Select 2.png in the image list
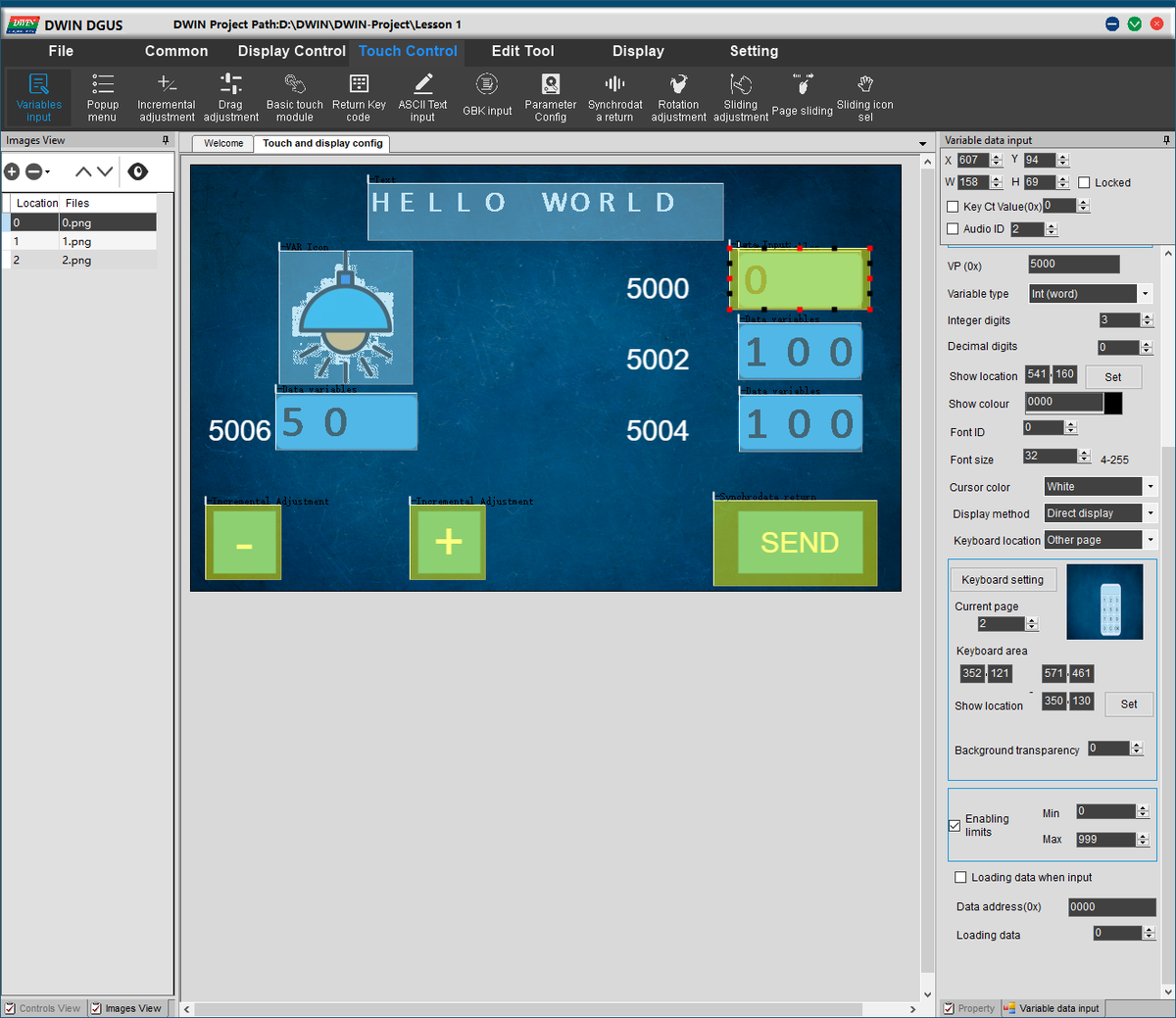The width and height of the screenshot is (1176, 1018). tap(79, 261)
